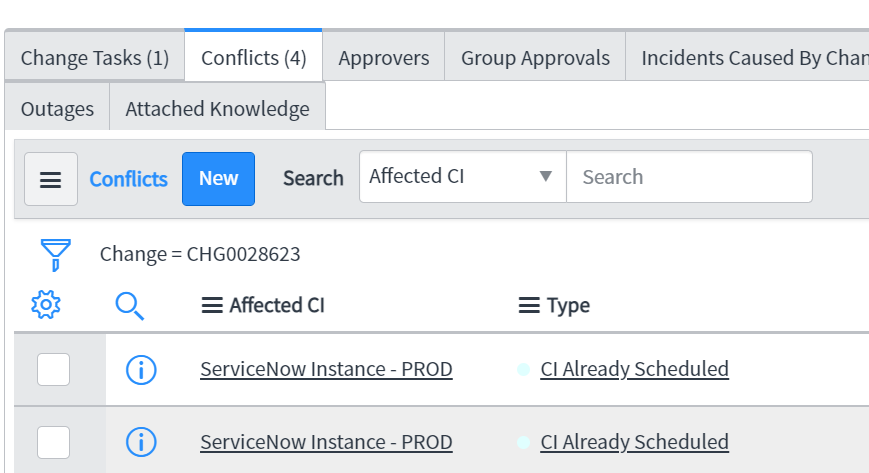The height and width of the screenshot is (473, 869).
Task: Preview second conflict record info icon
Action: (x=141, y=442)
